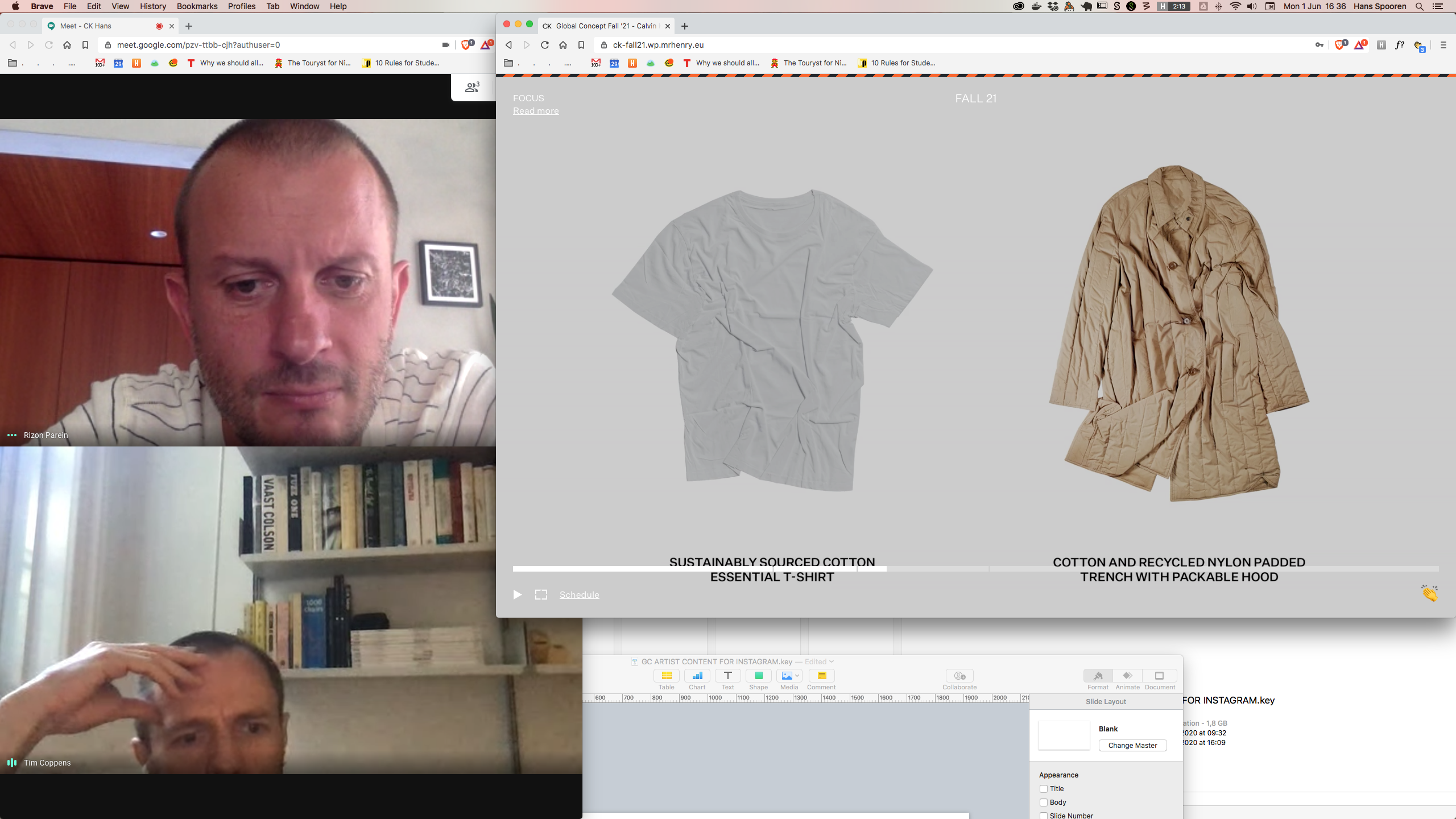The width and height of the screenshot is (1456, 819).
Task: Show meeting participants icon
Action: click(472, 88)
